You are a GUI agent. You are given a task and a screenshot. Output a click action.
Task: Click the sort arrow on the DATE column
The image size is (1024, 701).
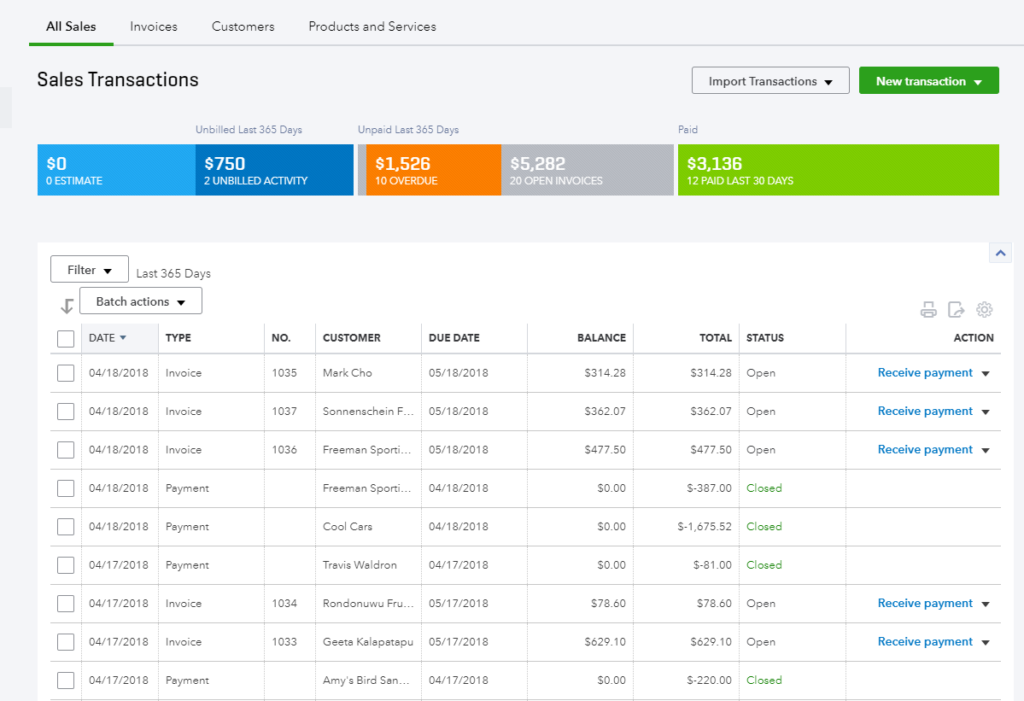tap(123, 338)
